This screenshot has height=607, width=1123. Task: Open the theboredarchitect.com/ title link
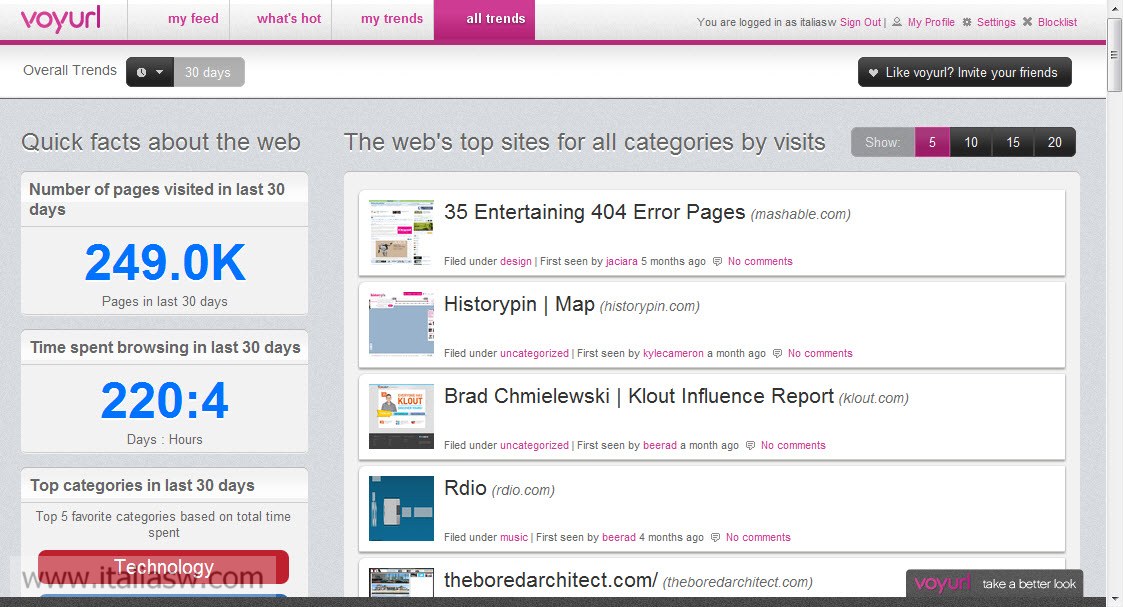(551, 581)
